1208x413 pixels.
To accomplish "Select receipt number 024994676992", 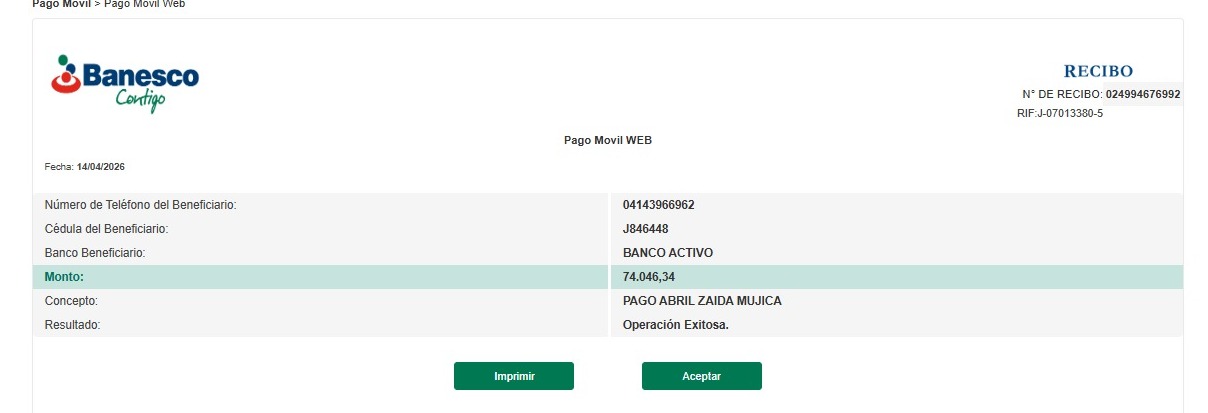I will coord(1143,94).
